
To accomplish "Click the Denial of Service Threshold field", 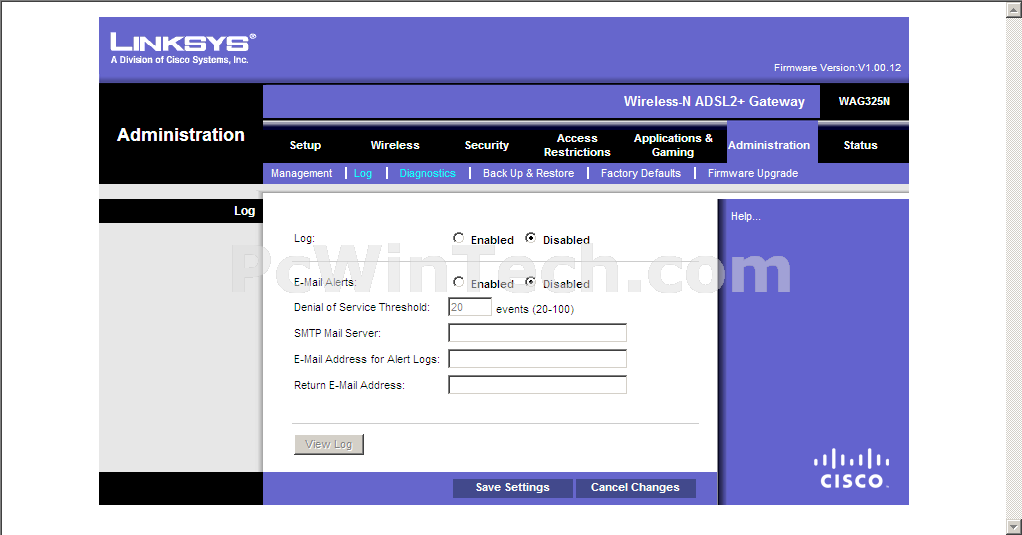I will pyautogui.click(x=470, y=307).
